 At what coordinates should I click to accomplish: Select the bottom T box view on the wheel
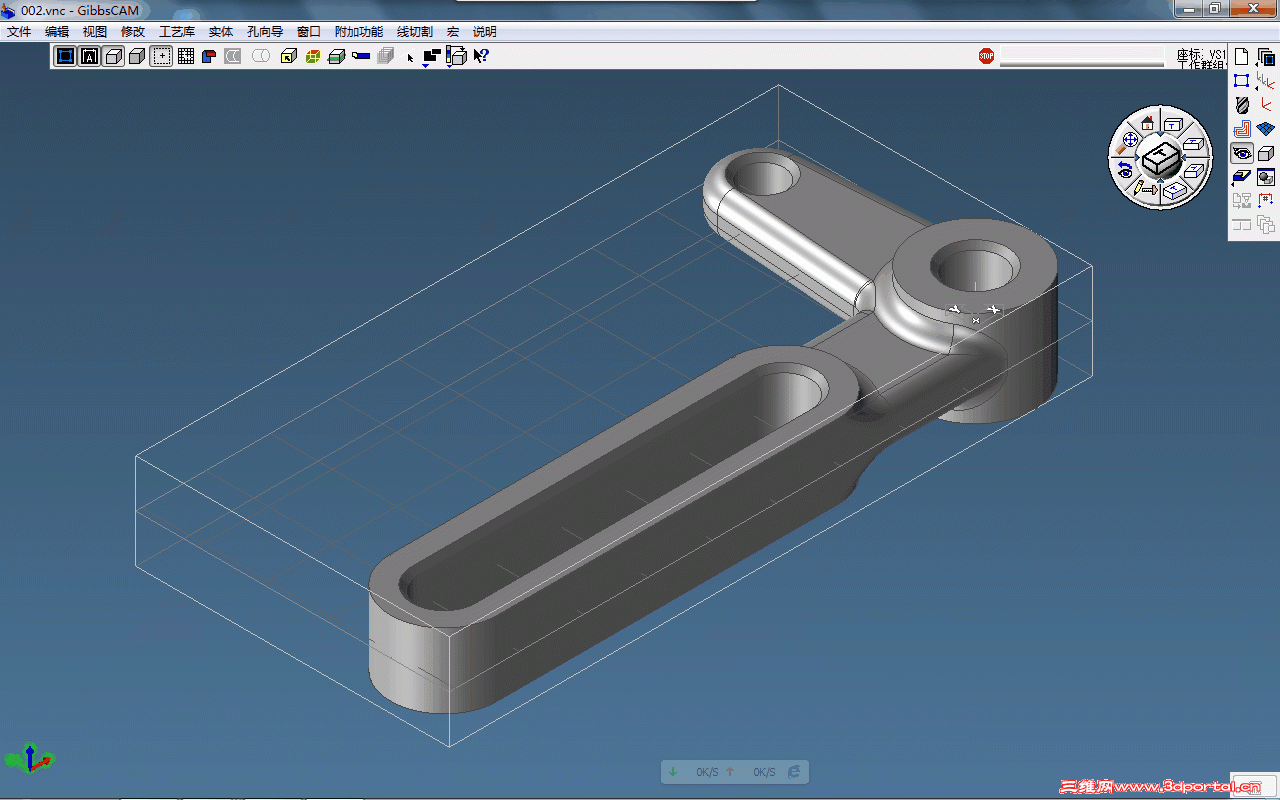pyautogui.click(x=1175, y=189)
